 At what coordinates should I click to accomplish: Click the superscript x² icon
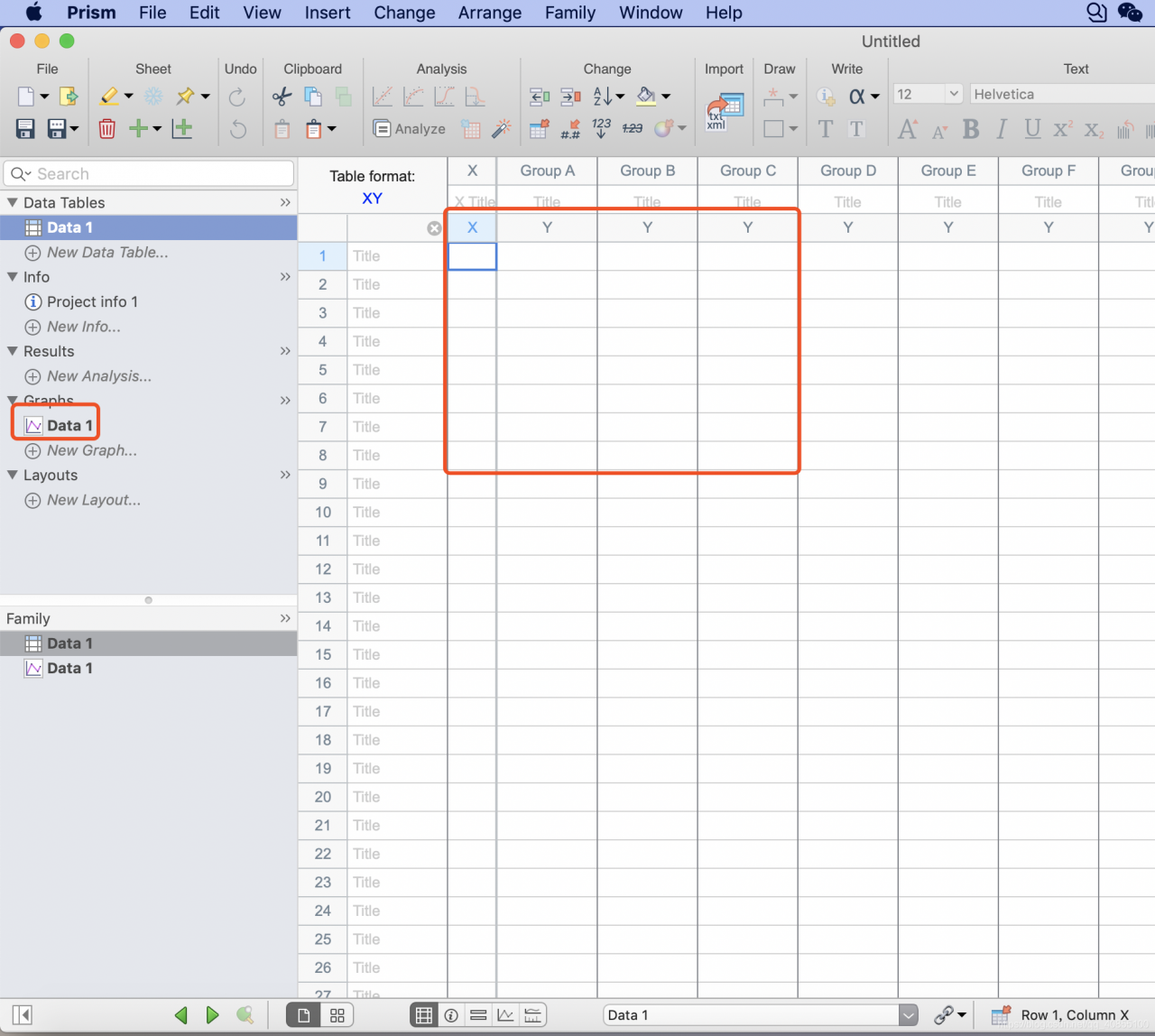pos(1063,129)
